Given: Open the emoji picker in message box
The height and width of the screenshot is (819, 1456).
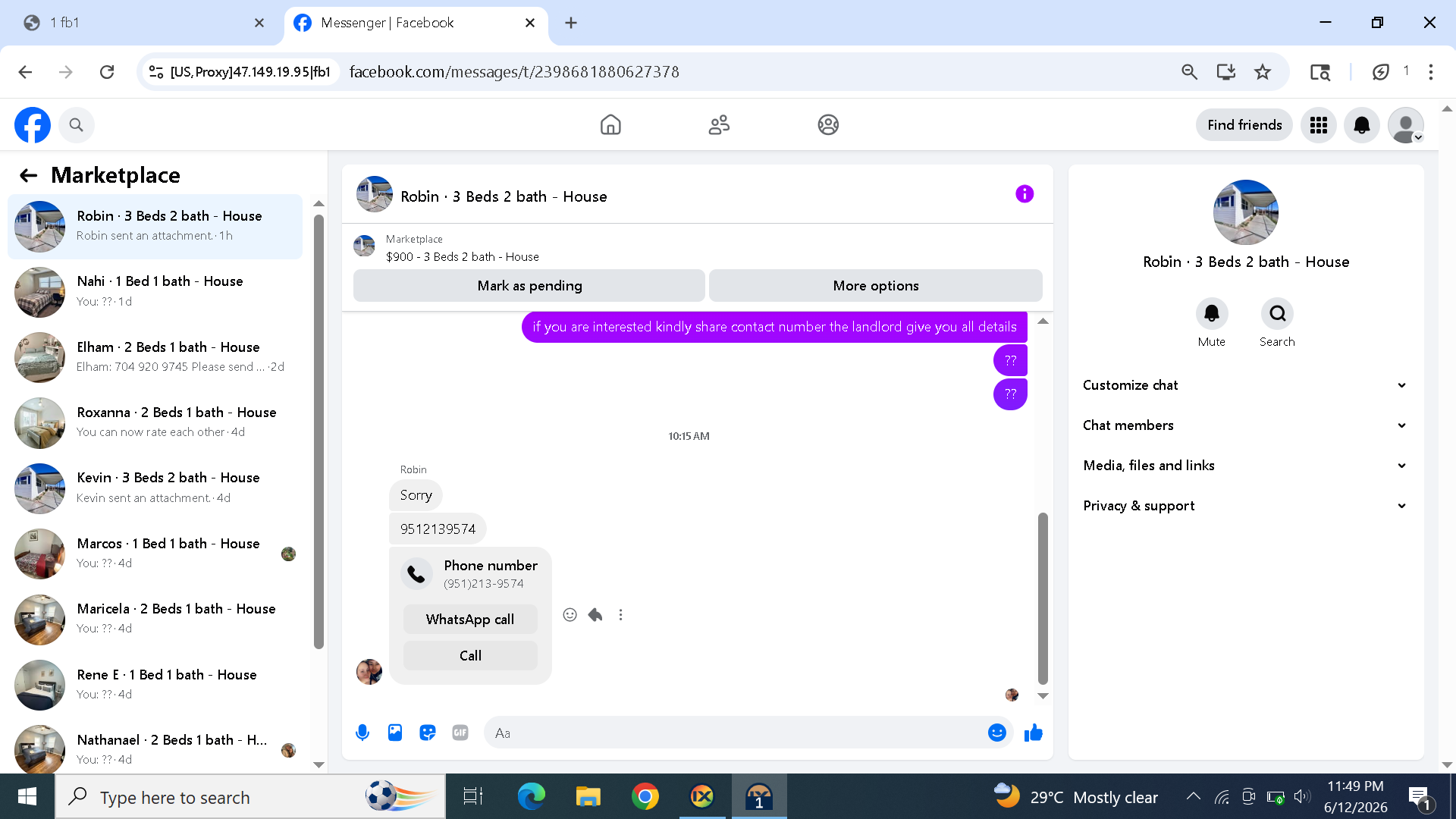Looking at the screenshot, I should point(997,733).
